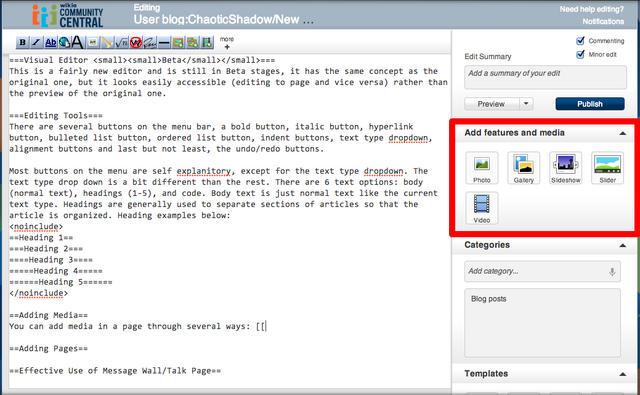This screenshot has height=395, width=640.
Task: Insert a math formula (square root icon)
Action: (x=121, y=42)
